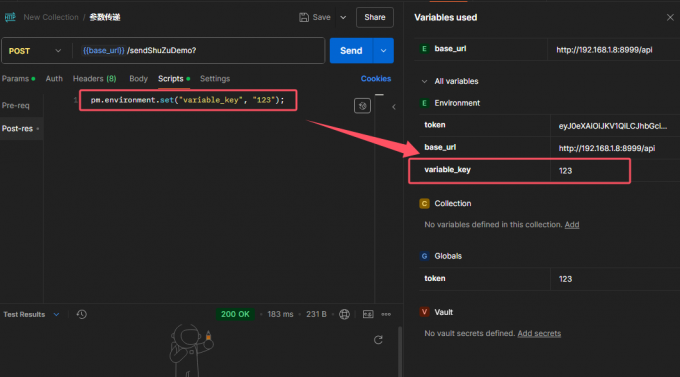680x377 pixels.
Task: Click the 183 ms response time
Action: click(280, 314)
